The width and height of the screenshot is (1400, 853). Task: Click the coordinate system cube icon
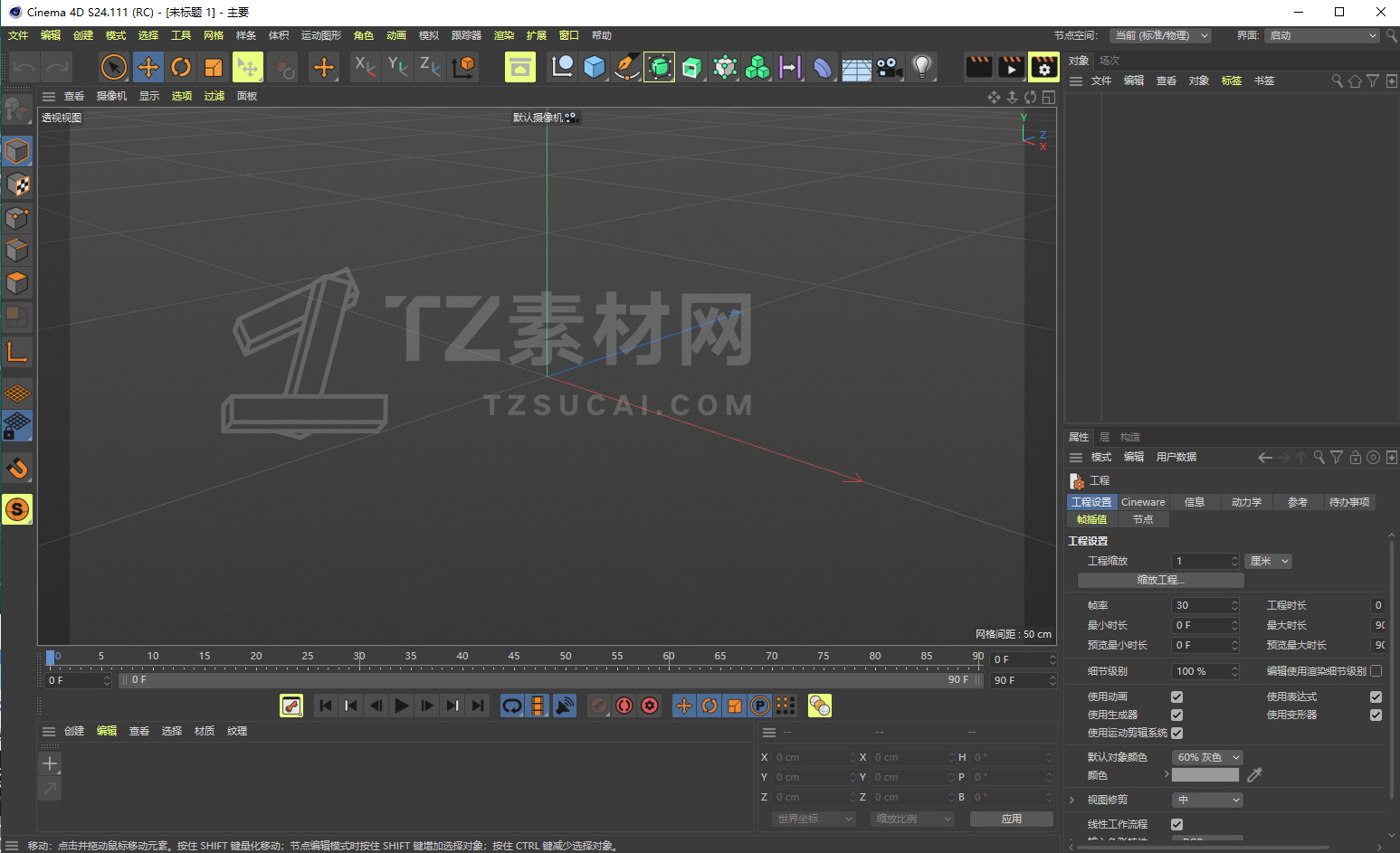pos(463,66)
